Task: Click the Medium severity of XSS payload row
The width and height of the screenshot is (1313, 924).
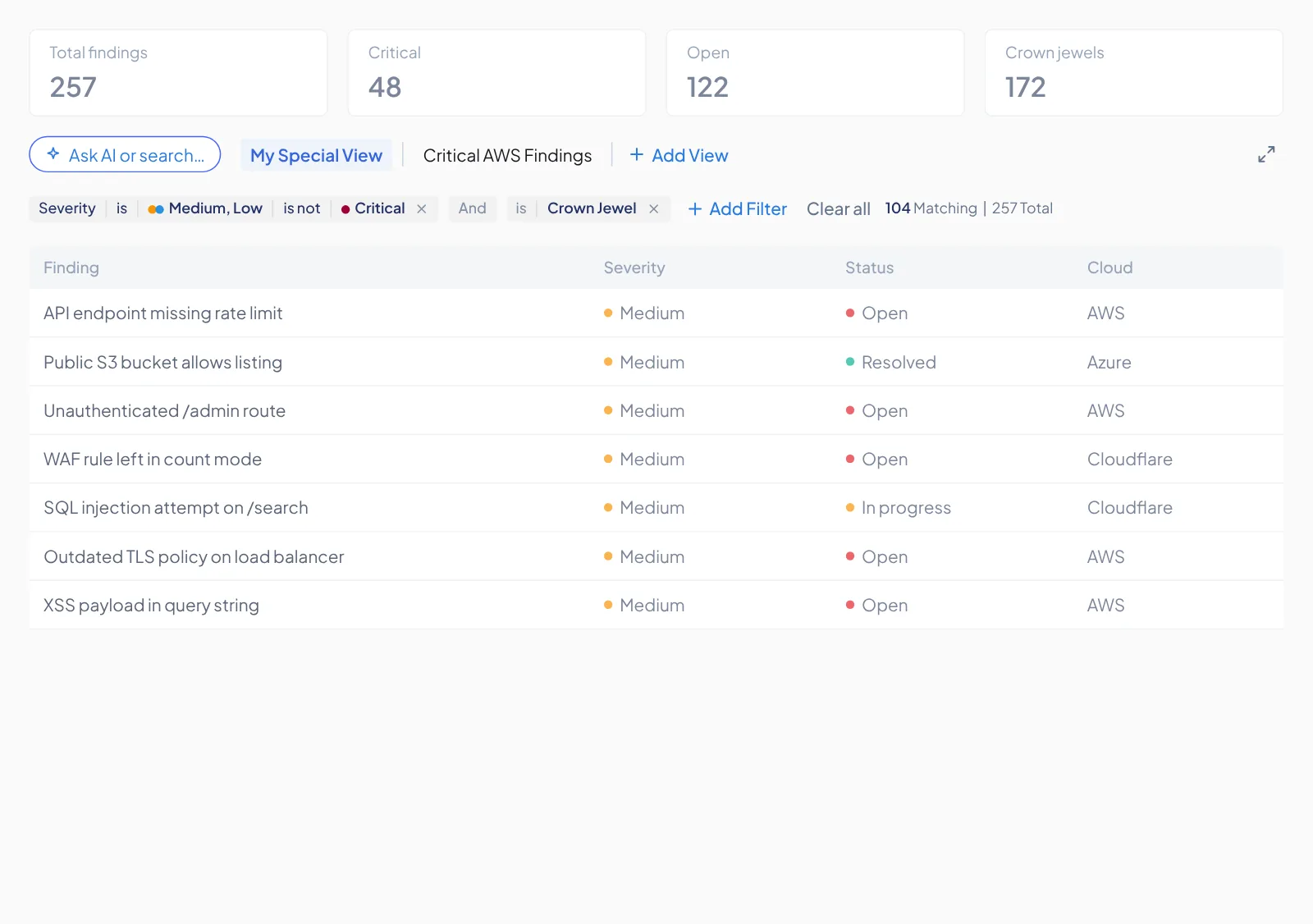Action: tap(644, 605)
